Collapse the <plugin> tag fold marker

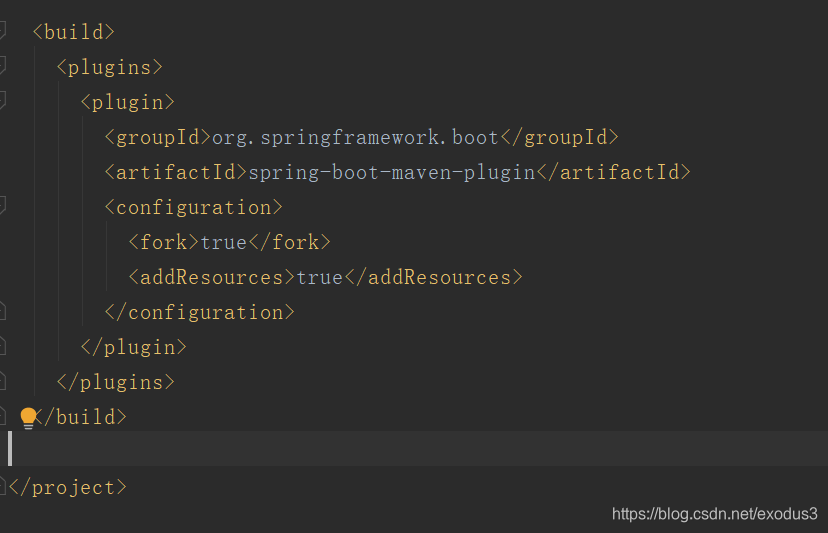(x=2, y=100)
